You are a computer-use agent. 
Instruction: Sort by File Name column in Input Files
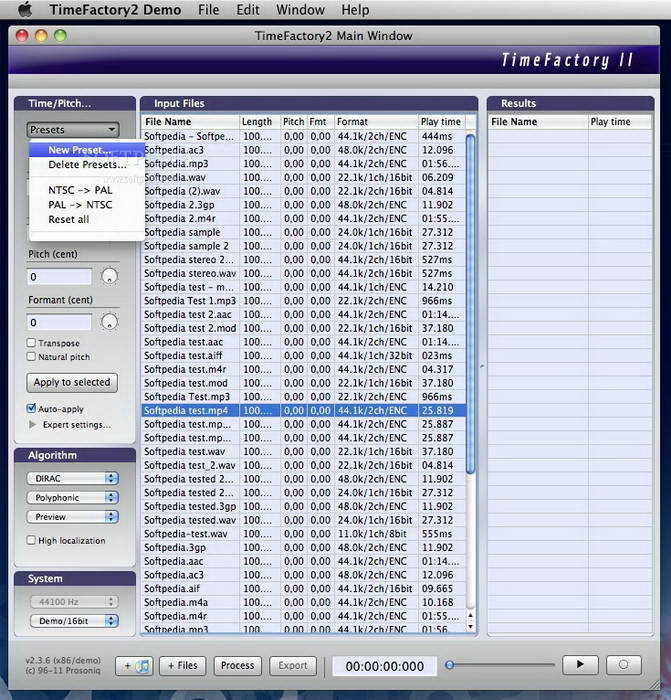191,122
